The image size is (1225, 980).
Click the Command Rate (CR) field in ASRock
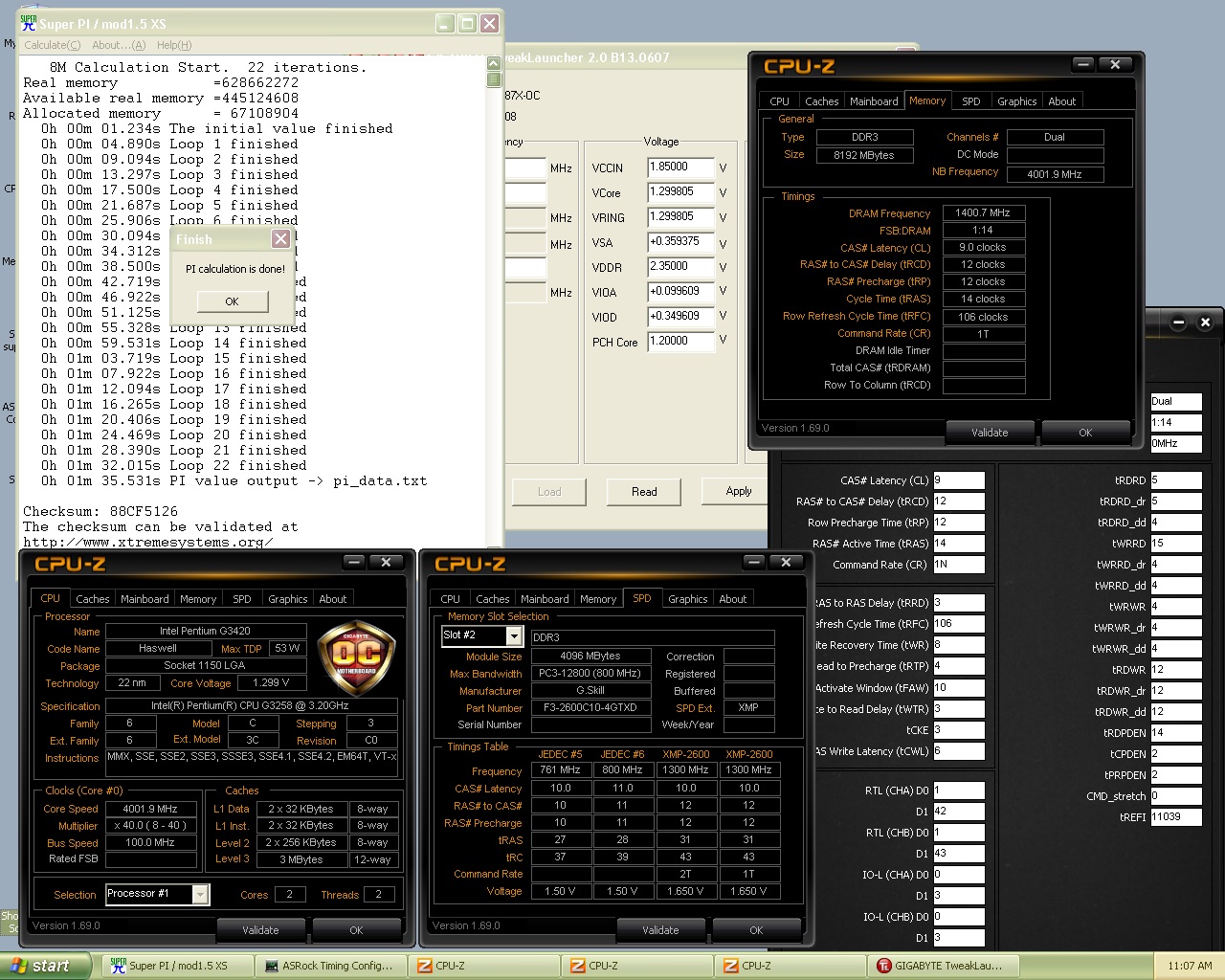(958, 565)
